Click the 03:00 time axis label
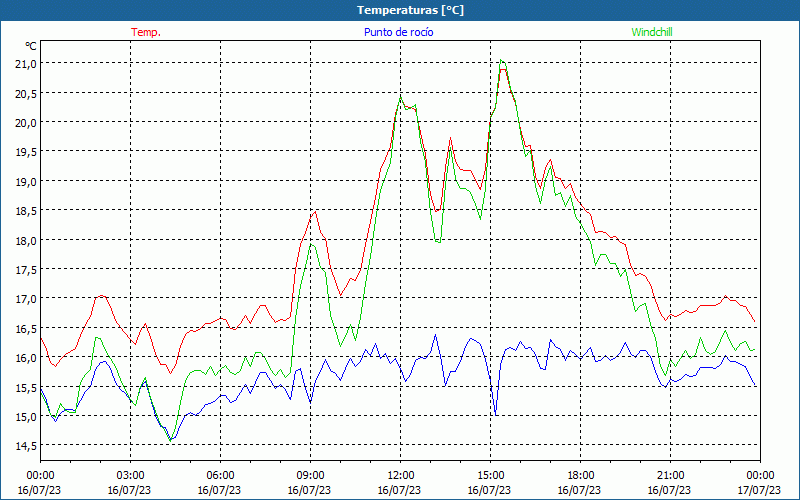Screen dimensions: 800x500 click(x=130, y=476)
